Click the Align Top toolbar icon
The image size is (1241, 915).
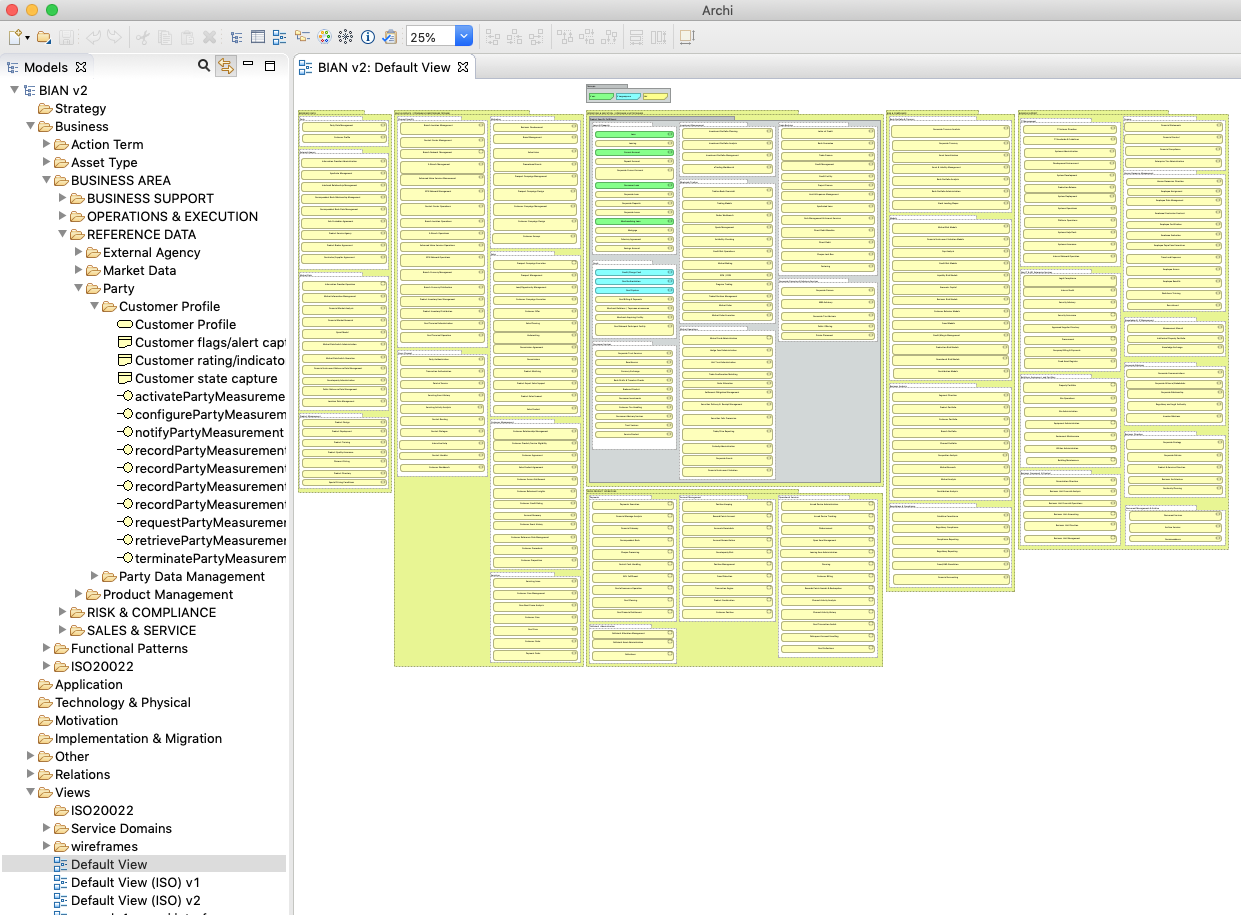tap(565, 37)
